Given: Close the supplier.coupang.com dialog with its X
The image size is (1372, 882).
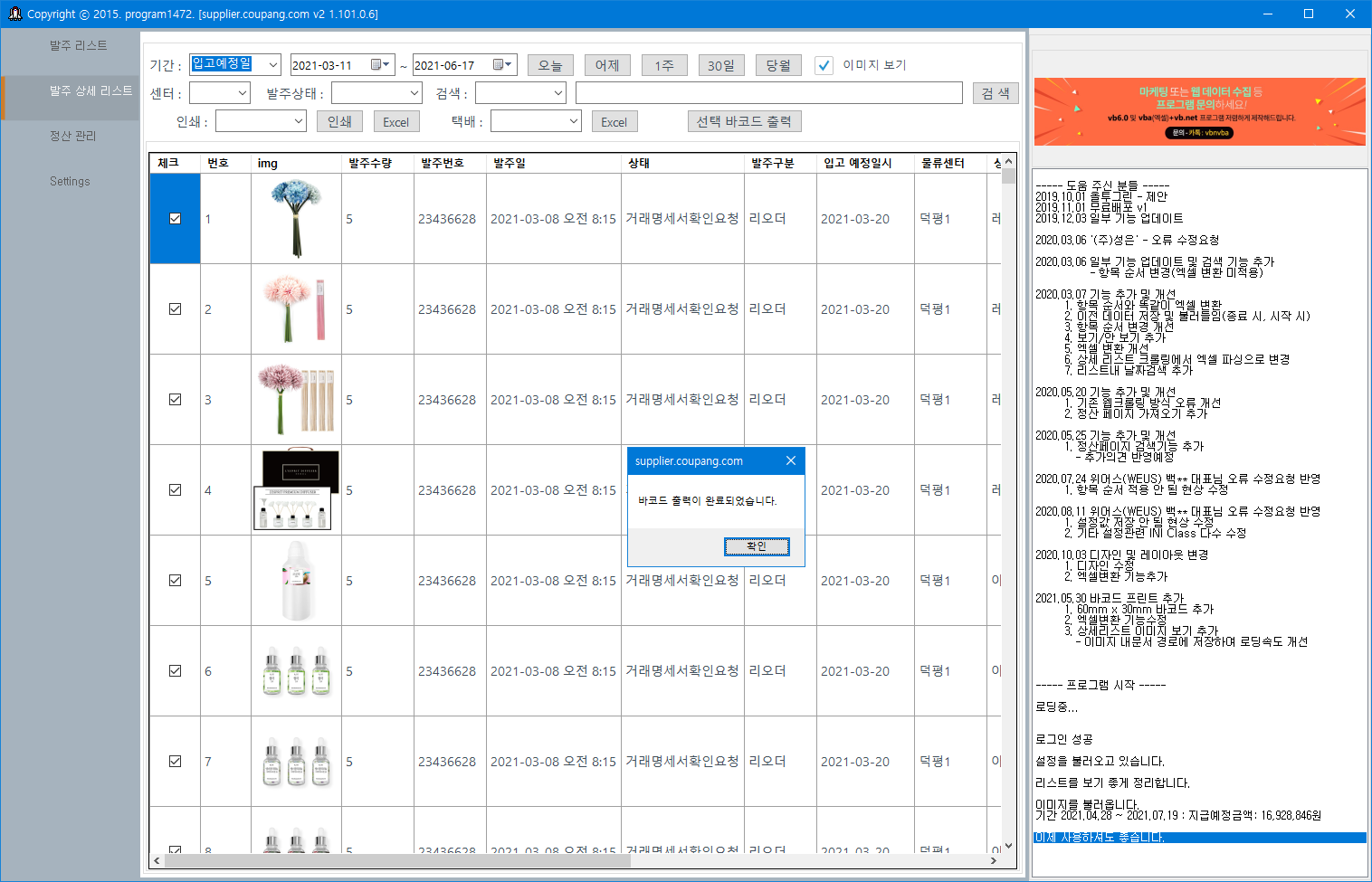Looking at the screenshot, I should click(x=790, y=460).
